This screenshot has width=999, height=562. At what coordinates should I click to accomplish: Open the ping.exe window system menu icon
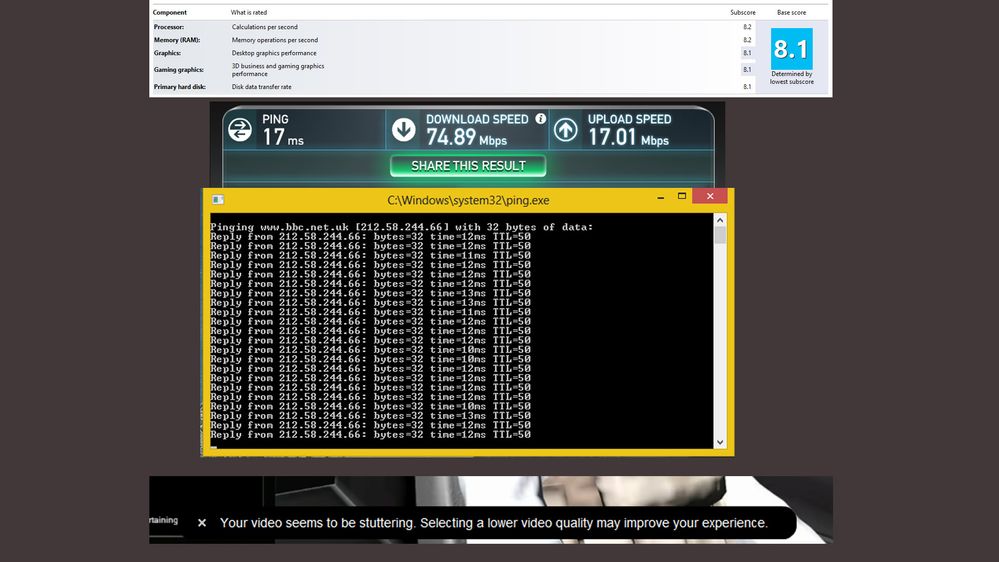click(x=218, y=199)
